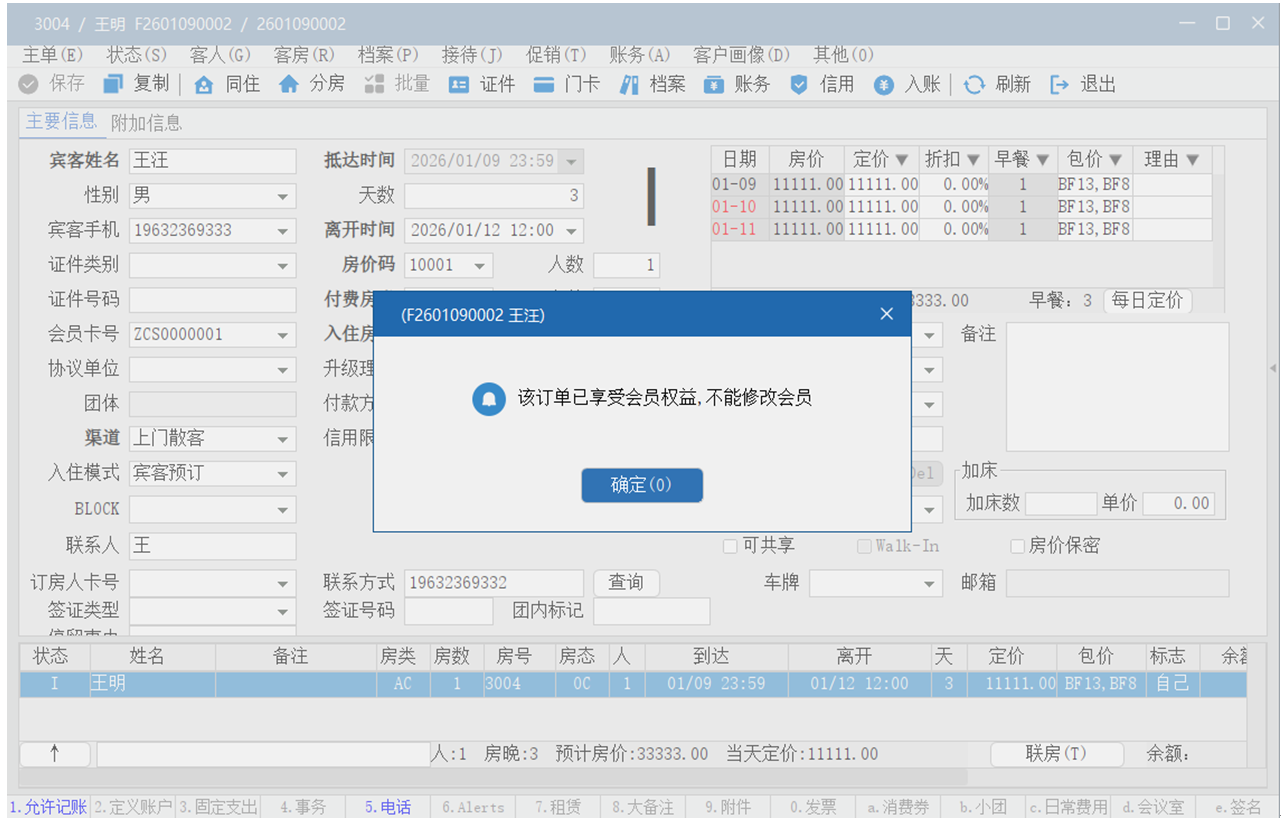1281x818 pixels.
Task: Click the 查询 (query) button
Action: [x=626, y=583]
